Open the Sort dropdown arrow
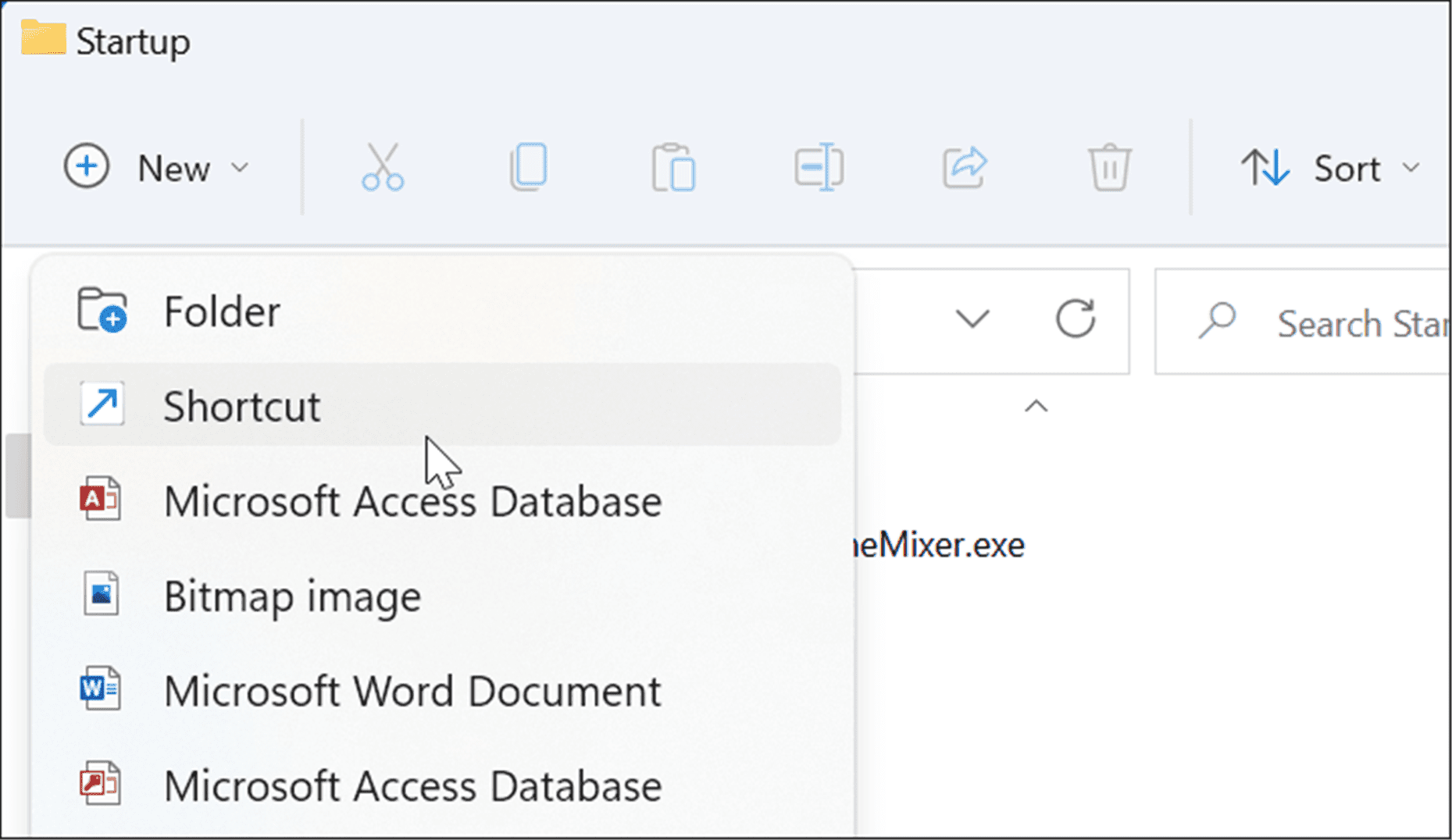The image size is (1452, 840). click(1410, 166)
